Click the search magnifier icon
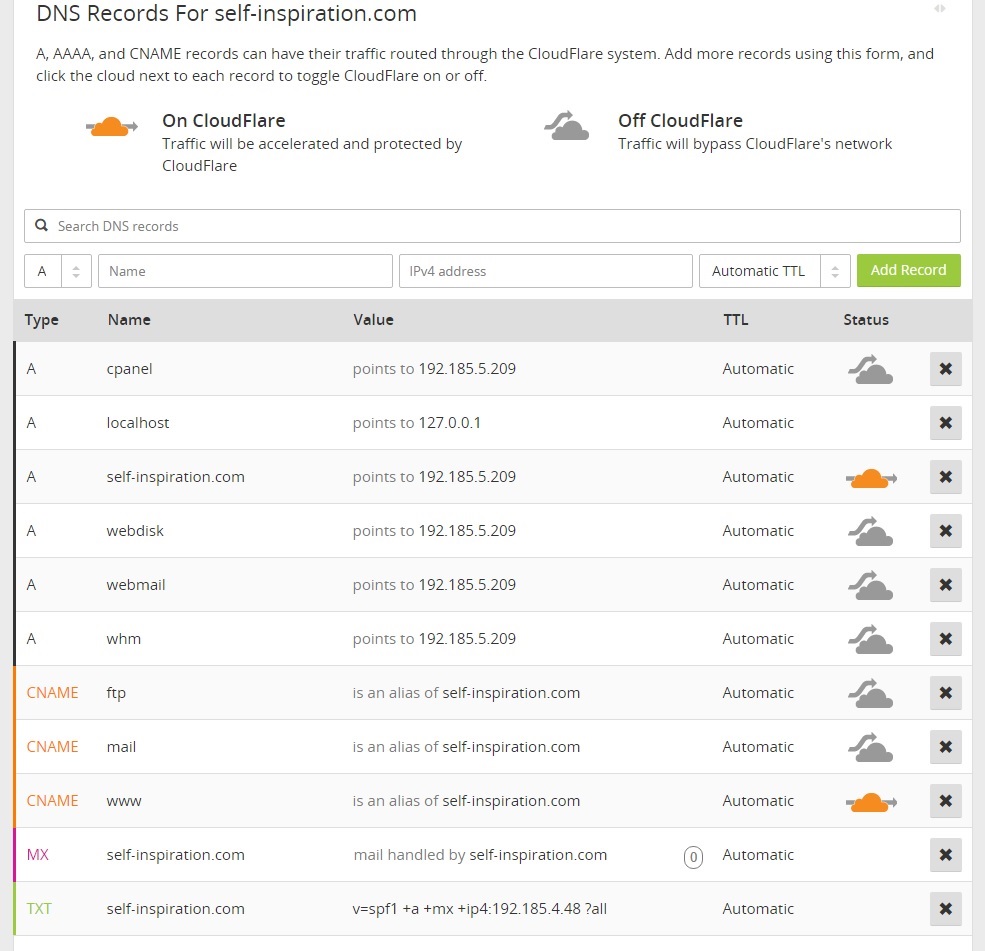The height and width of the screenshot is (951, 985). 41,226
